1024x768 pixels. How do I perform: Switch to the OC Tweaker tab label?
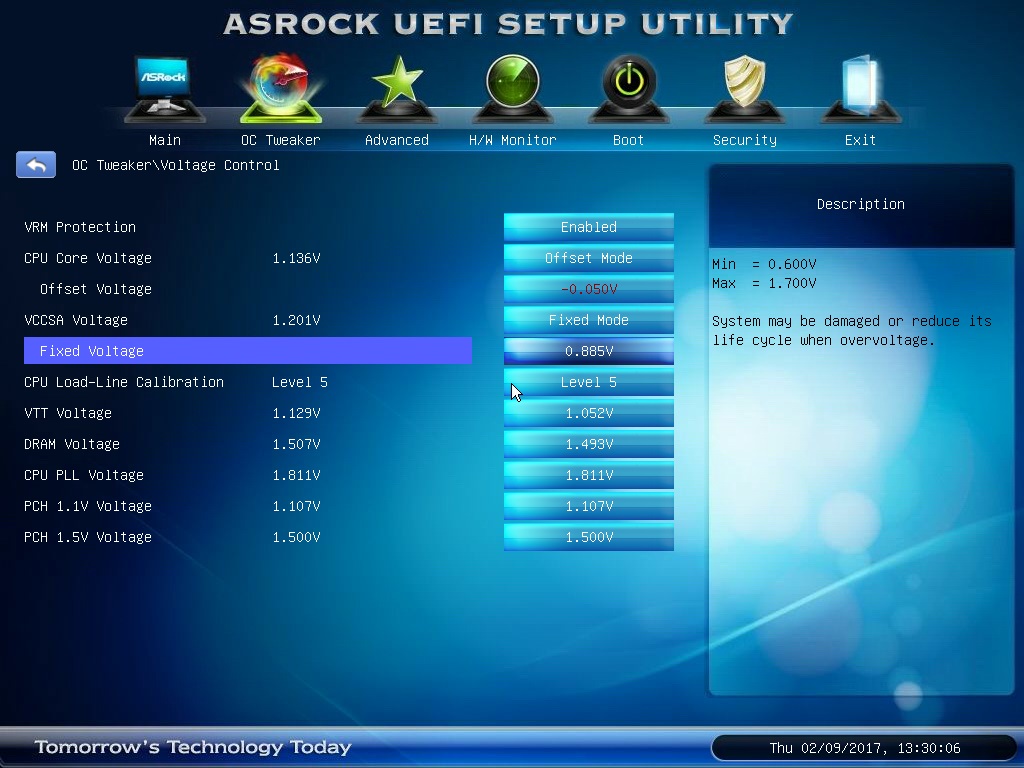281,140
